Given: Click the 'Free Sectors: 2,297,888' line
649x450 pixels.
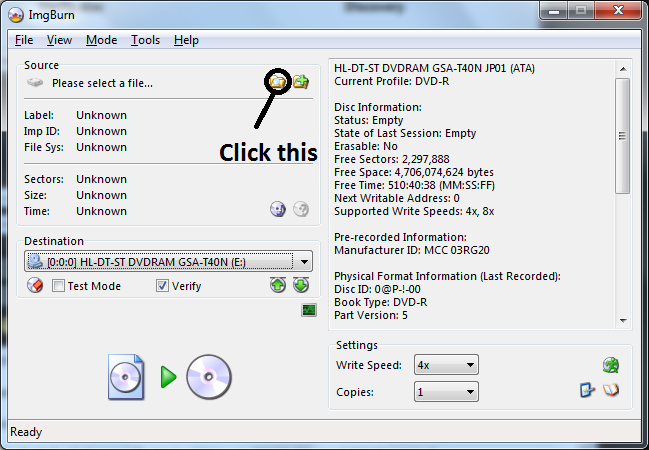Looking at the screenshot, I should [x=392, y=159].
